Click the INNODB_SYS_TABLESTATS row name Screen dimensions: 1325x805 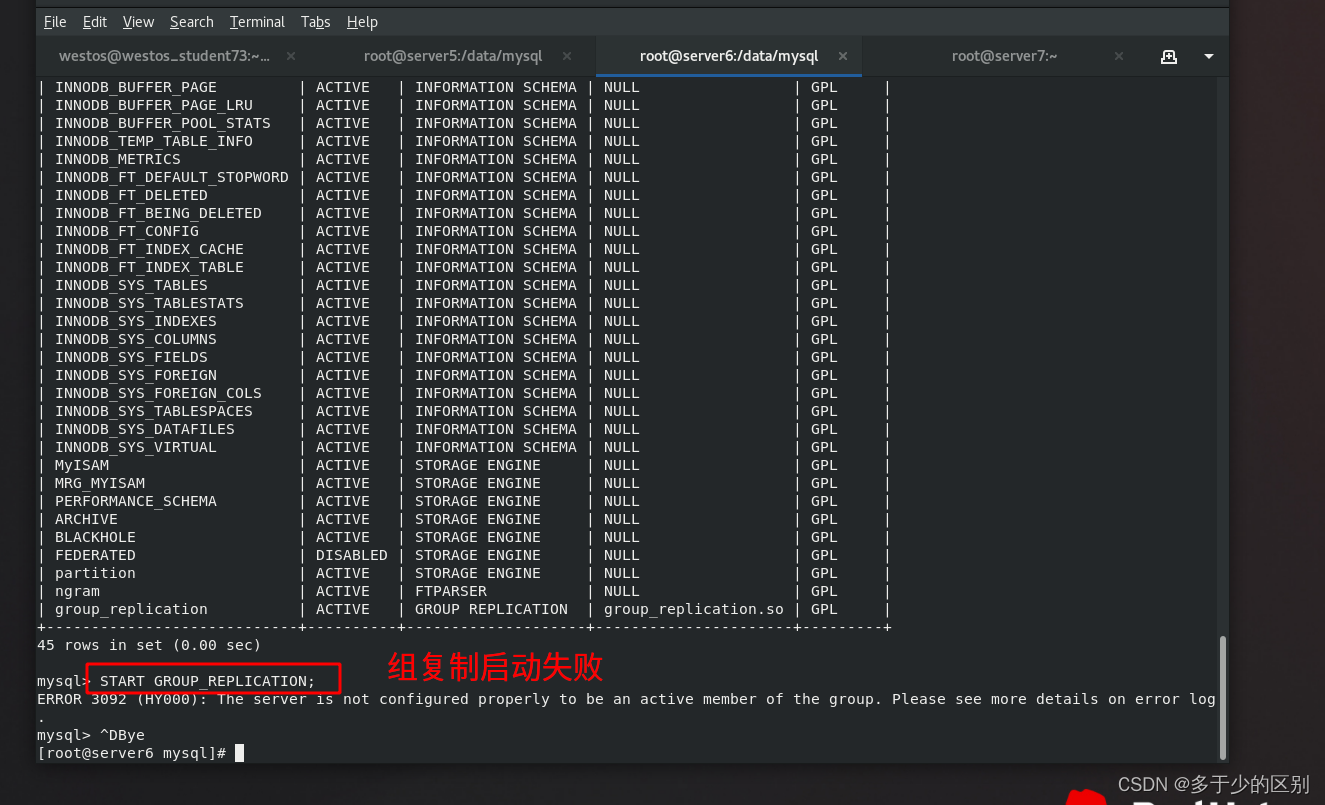pos(149,303)
